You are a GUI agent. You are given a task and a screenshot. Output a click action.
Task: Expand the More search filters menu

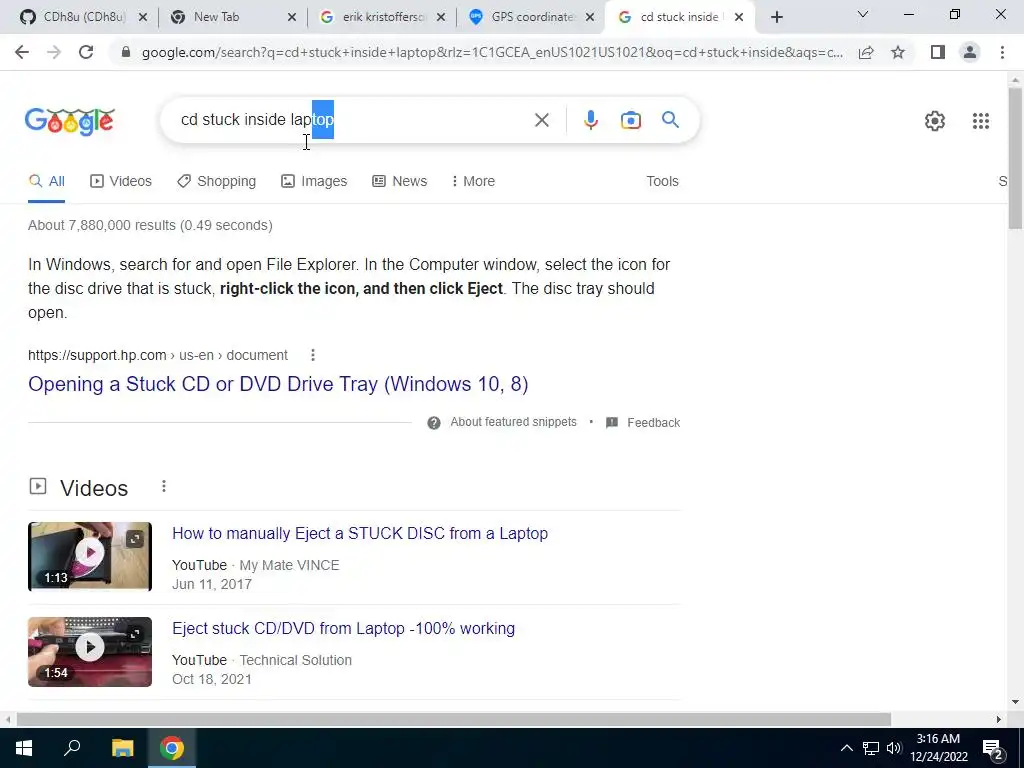pyautogui.click(x=473, y=182)
